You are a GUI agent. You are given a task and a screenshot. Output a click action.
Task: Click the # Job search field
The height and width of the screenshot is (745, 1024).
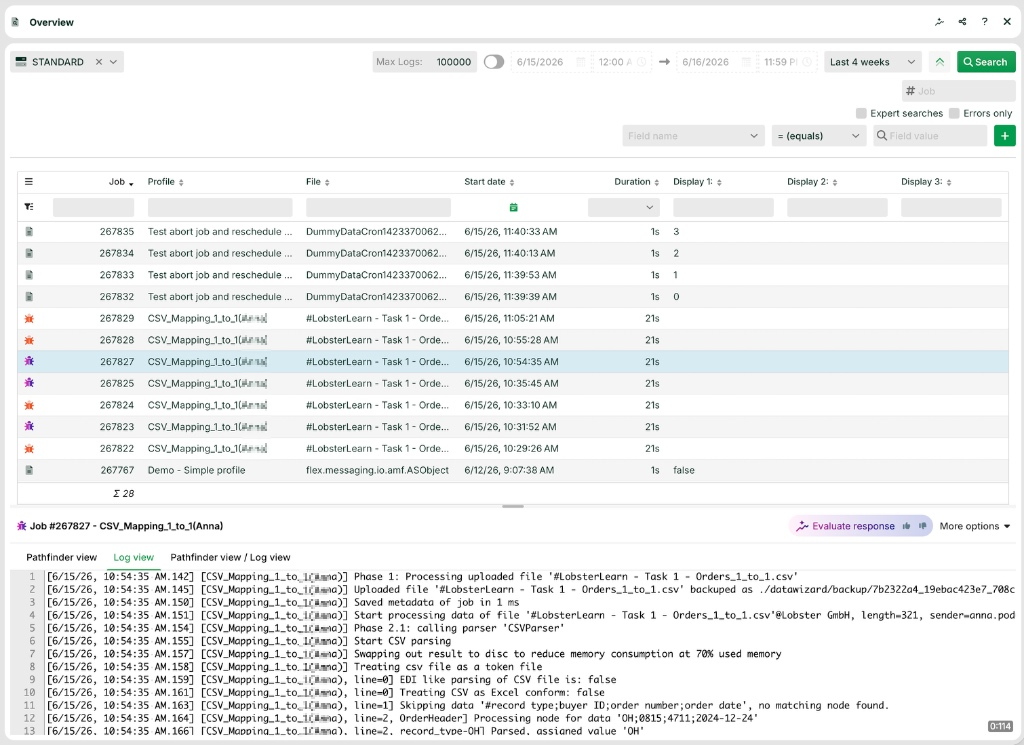(958, 91)
